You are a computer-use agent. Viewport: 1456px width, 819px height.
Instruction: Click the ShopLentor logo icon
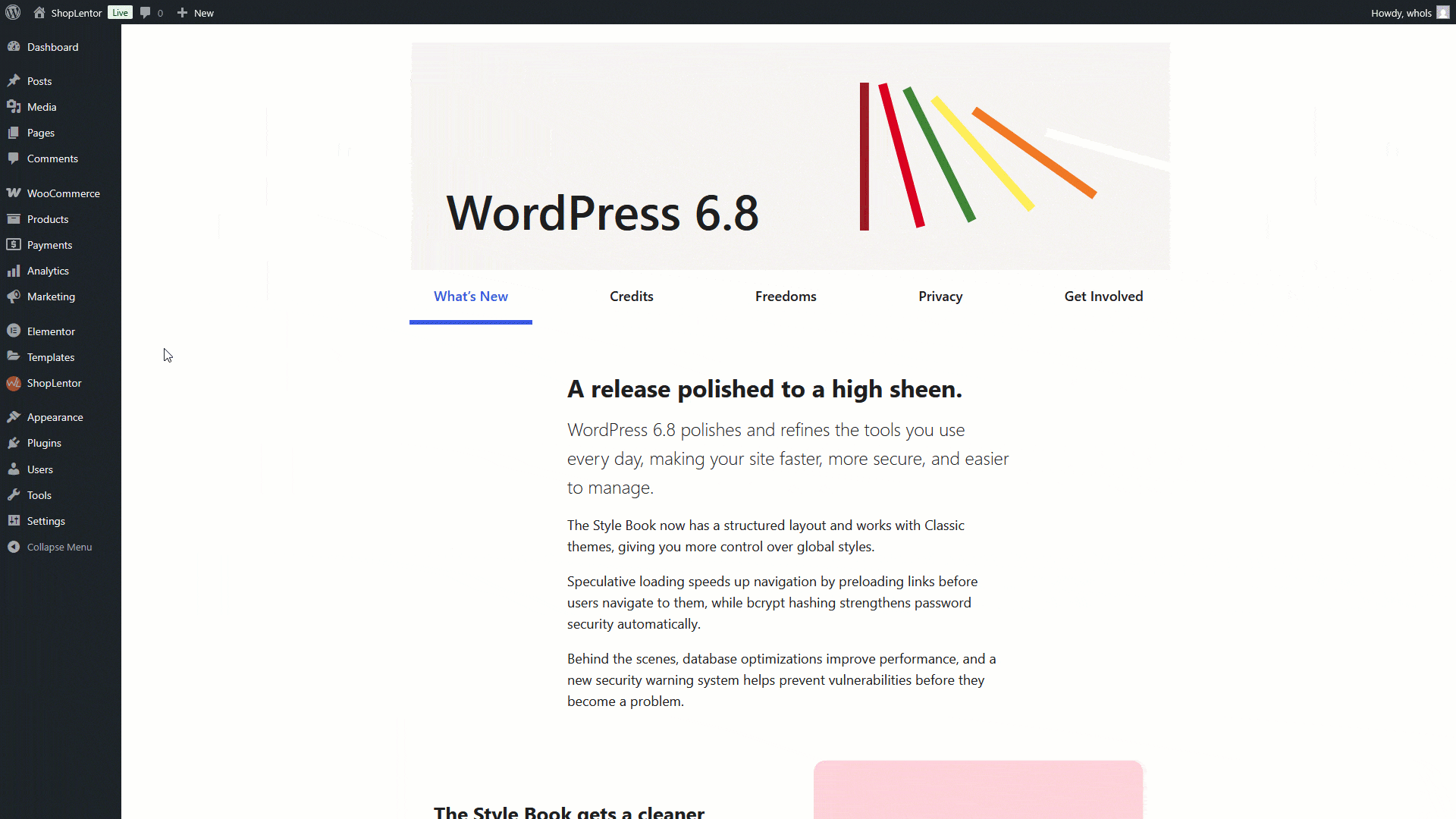[x=14, y=383]
